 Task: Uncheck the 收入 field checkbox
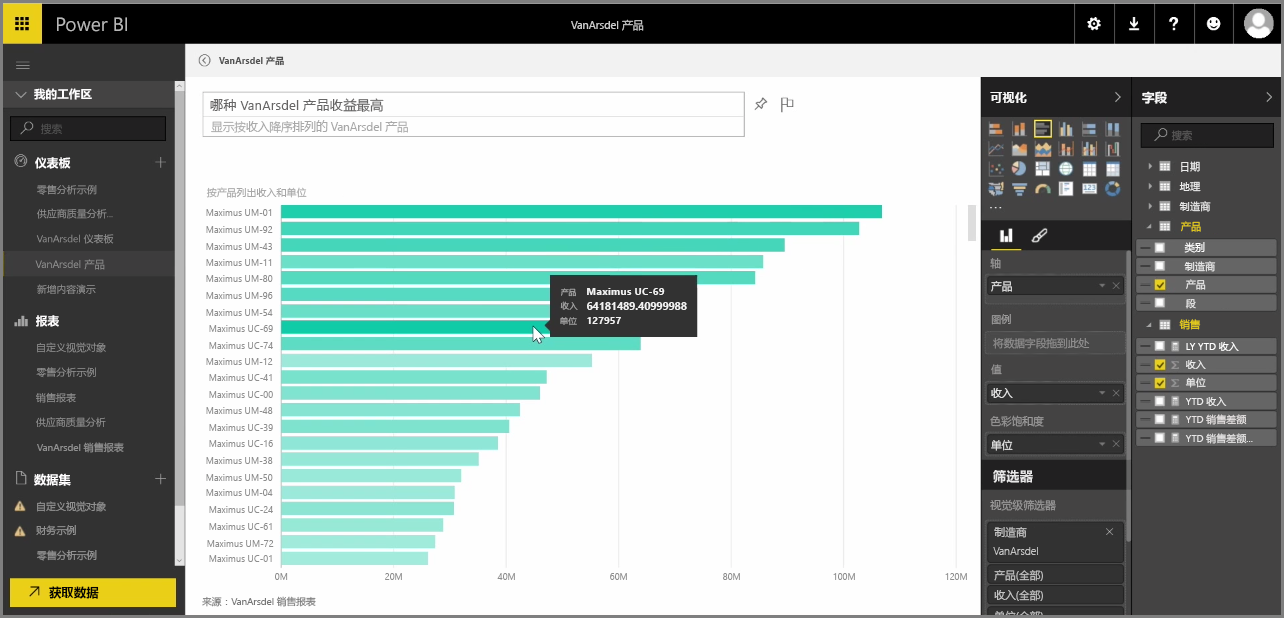click(1160, 365)
